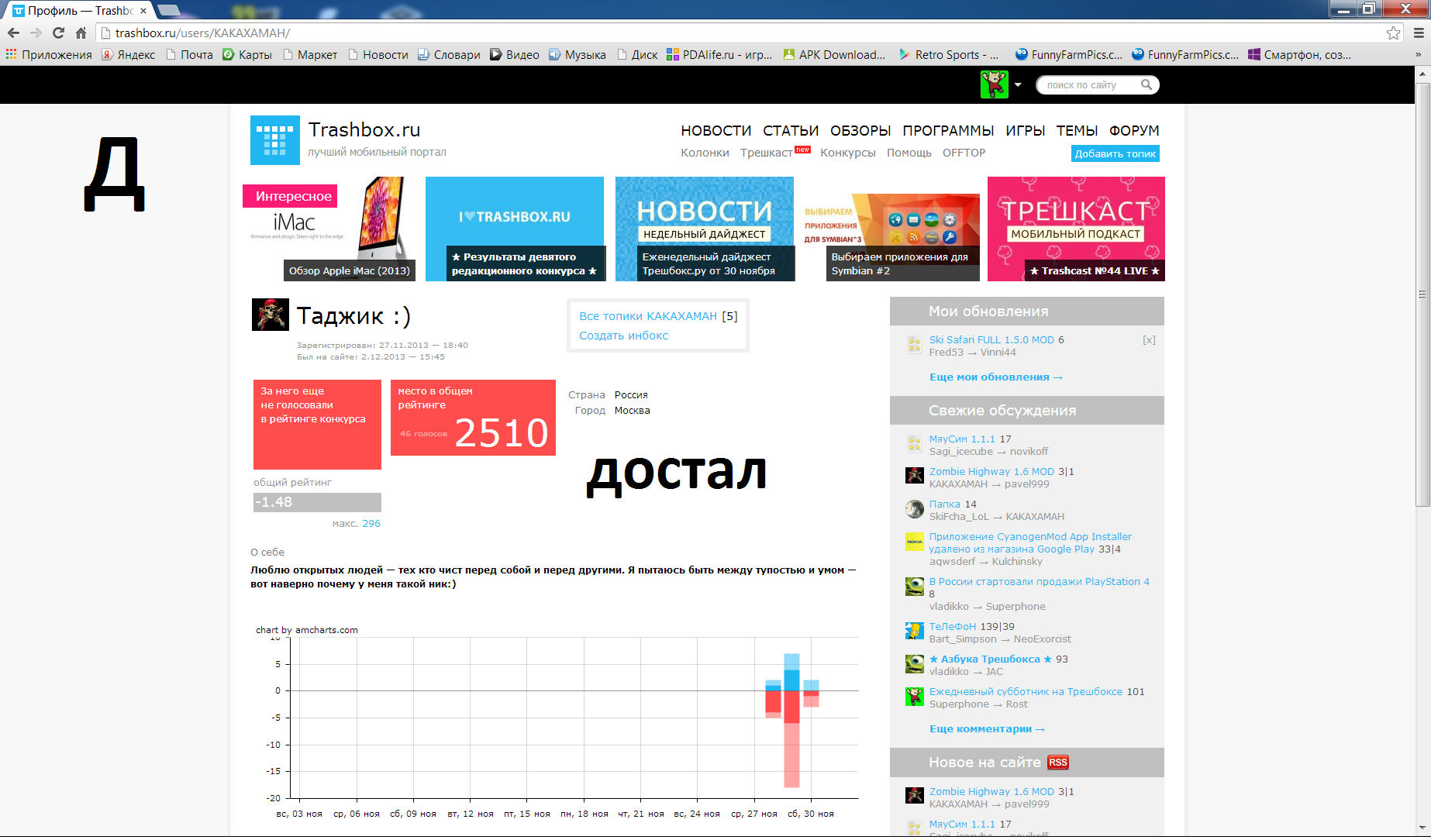Image resolution: width=1431 pixels, height=840 pixels.
Task: Click the Добавить топик button
Action: coord(1115,153)
